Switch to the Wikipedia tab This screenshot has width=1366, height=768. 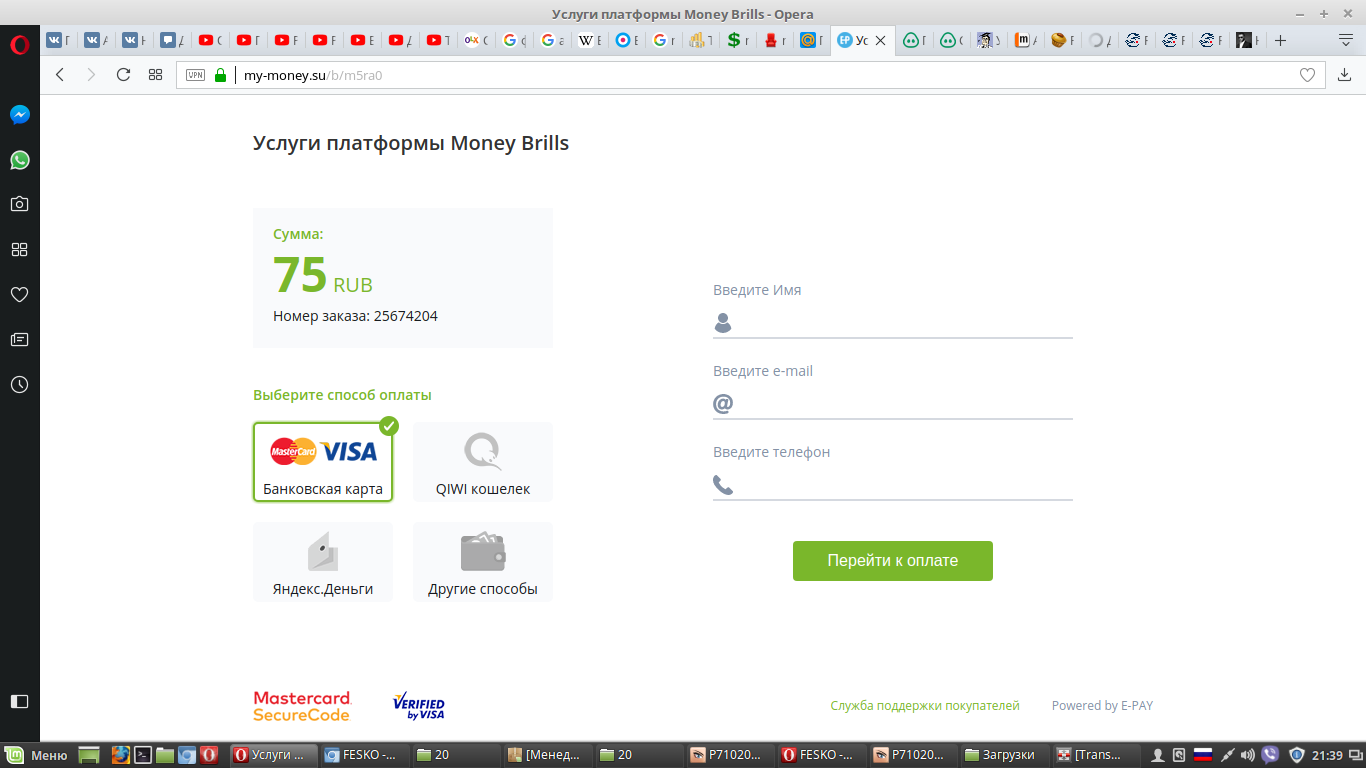tap(592, 41)
